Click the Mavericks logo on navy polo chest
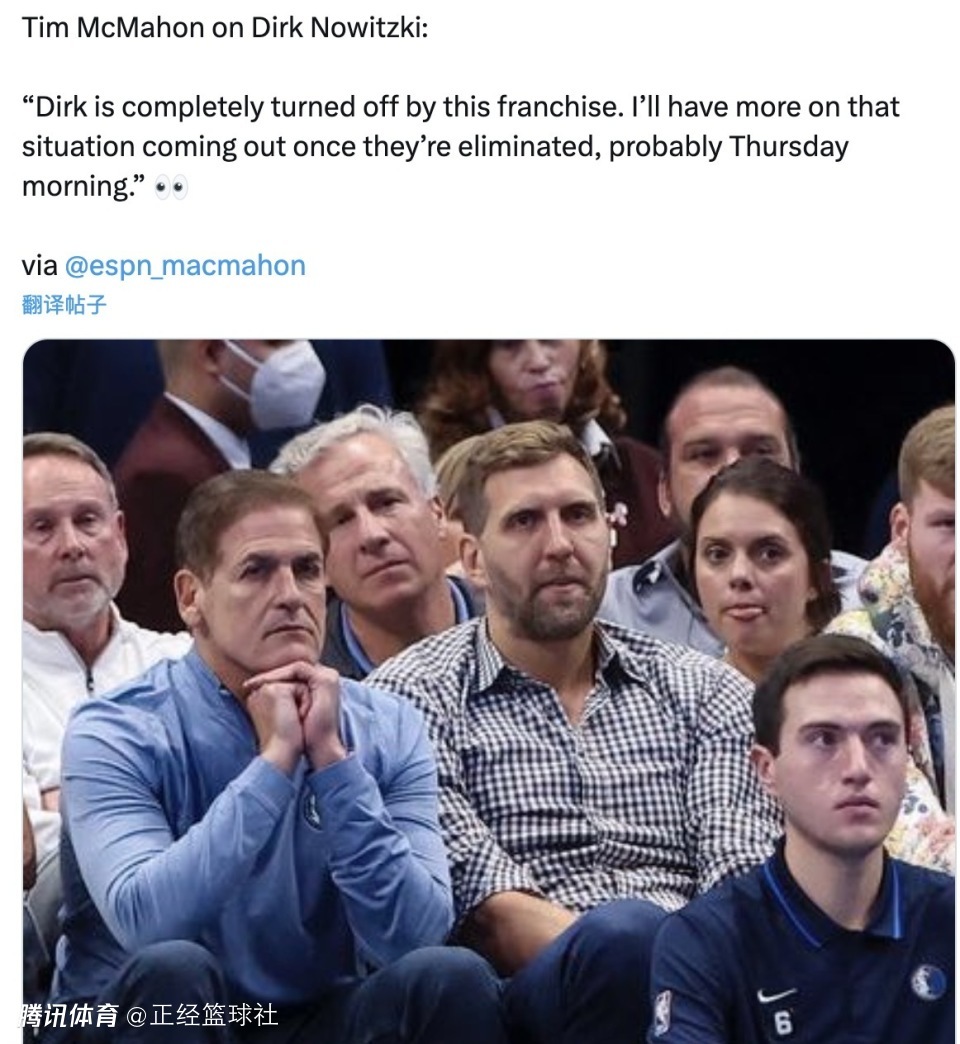 [x=927, y=981]
